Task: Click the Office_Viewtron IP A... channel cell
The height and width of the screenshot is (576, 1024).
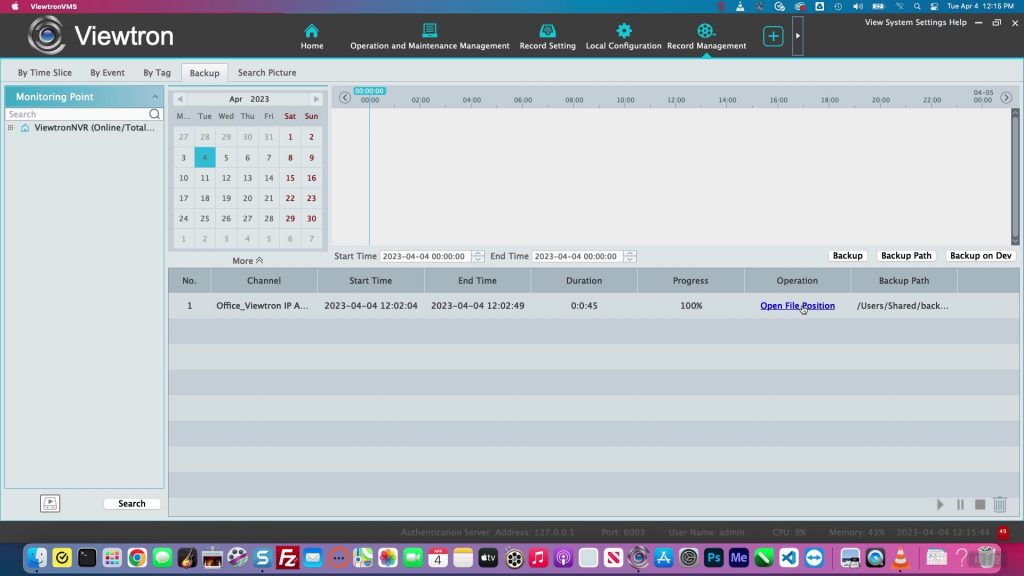Action: pos(262,306)
